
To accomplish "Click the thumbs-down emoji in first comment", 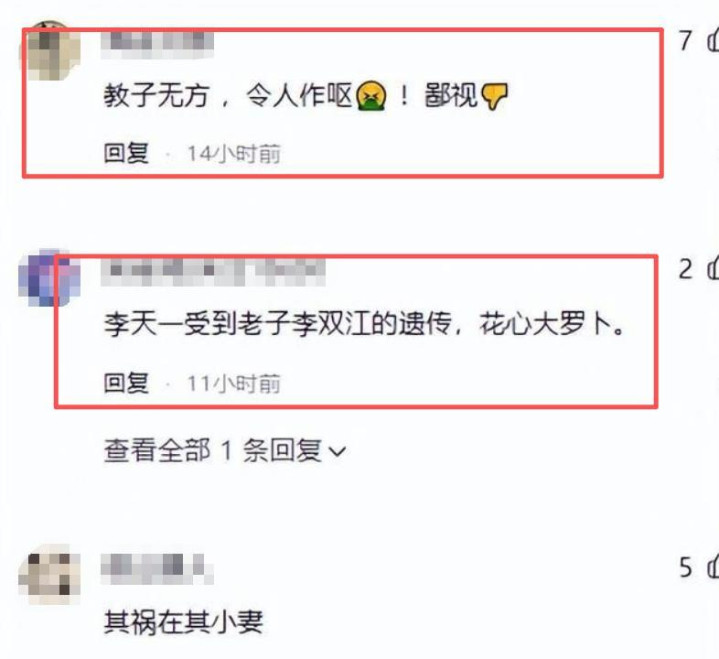I will pos(494,96).
